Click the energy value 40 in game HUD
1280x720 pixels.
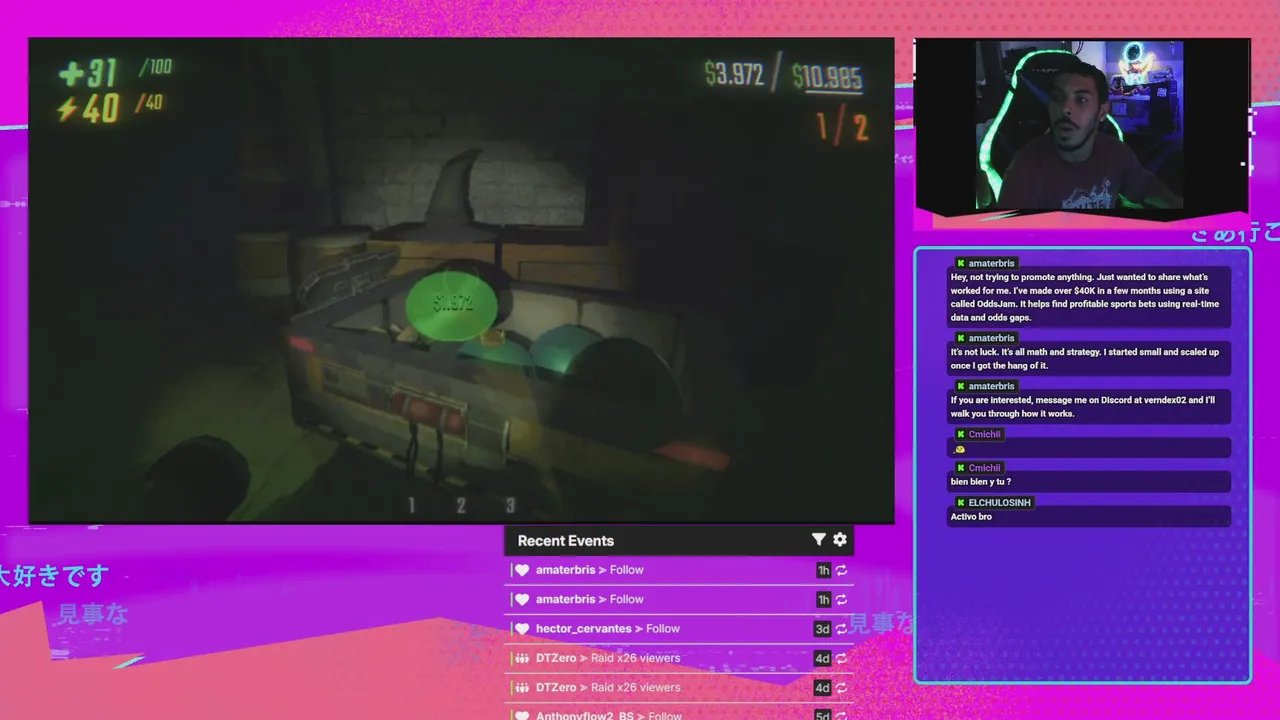[102, 108]
